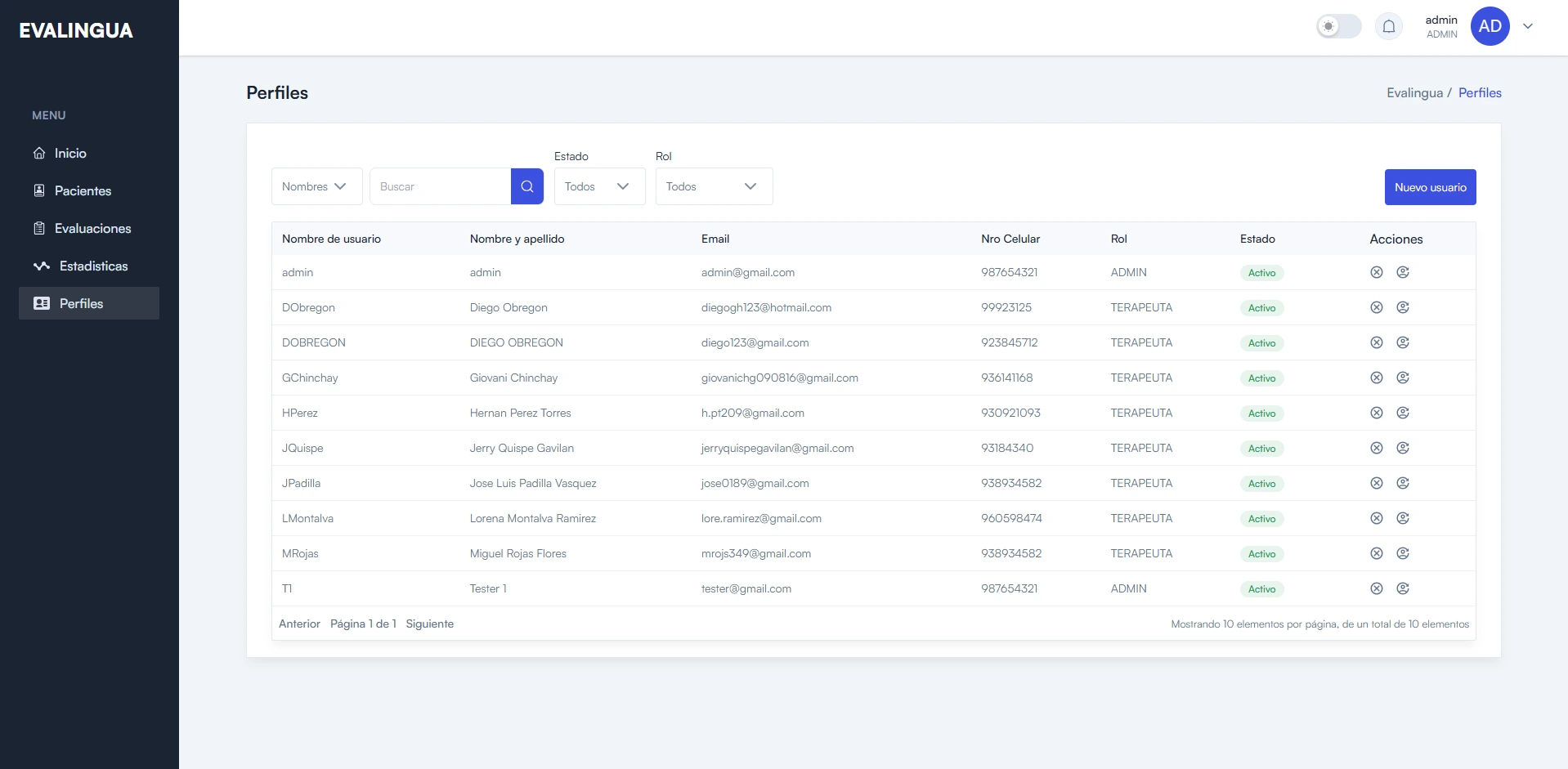Go to Inicio in the sidebar
The width and height of the screenshot is (1568, 769).
coord(89,153)
